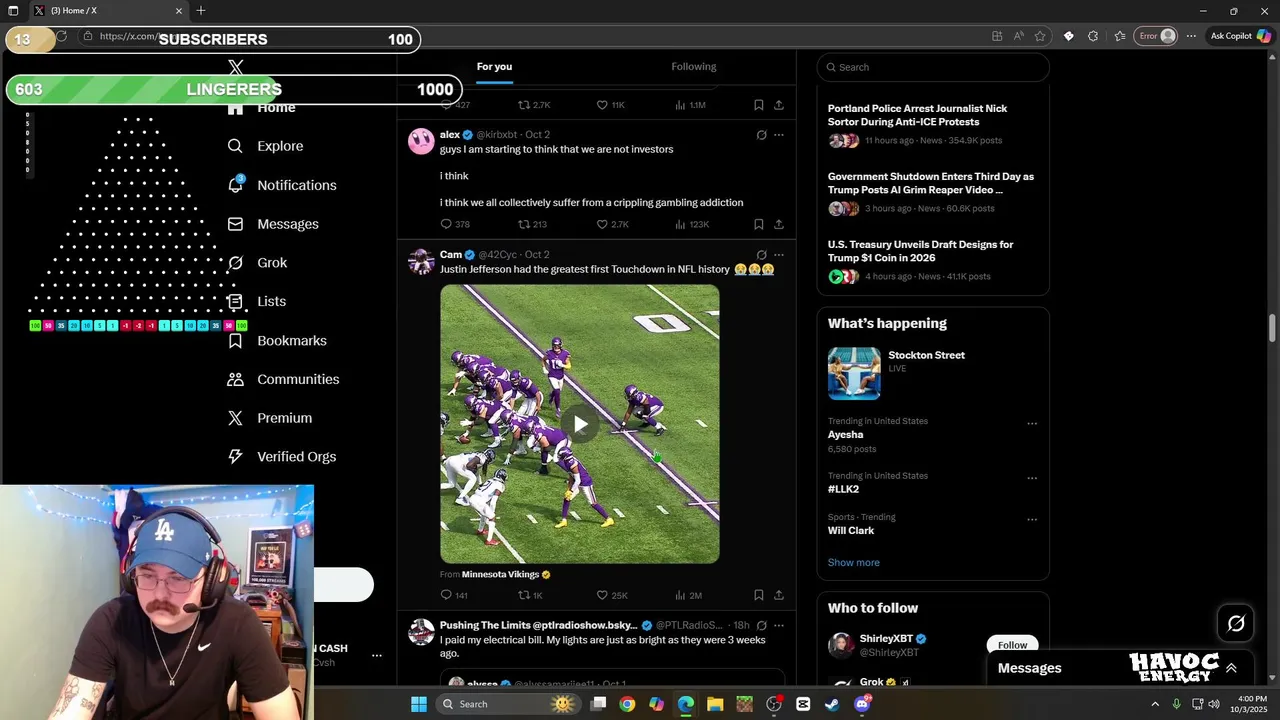Click the X logo at top
1280x720 pixels.
click(x=236, y=67)
